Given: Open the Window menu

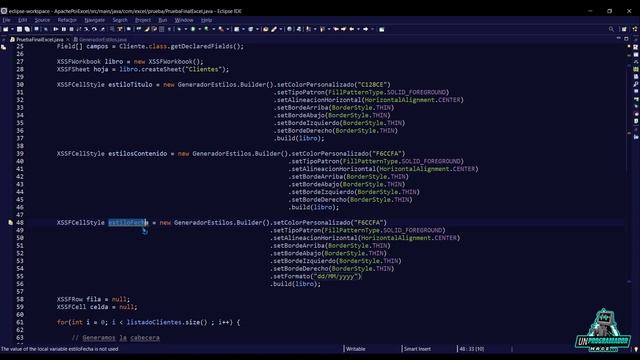Looking at the screenshot, I should (x=184, y=20).
